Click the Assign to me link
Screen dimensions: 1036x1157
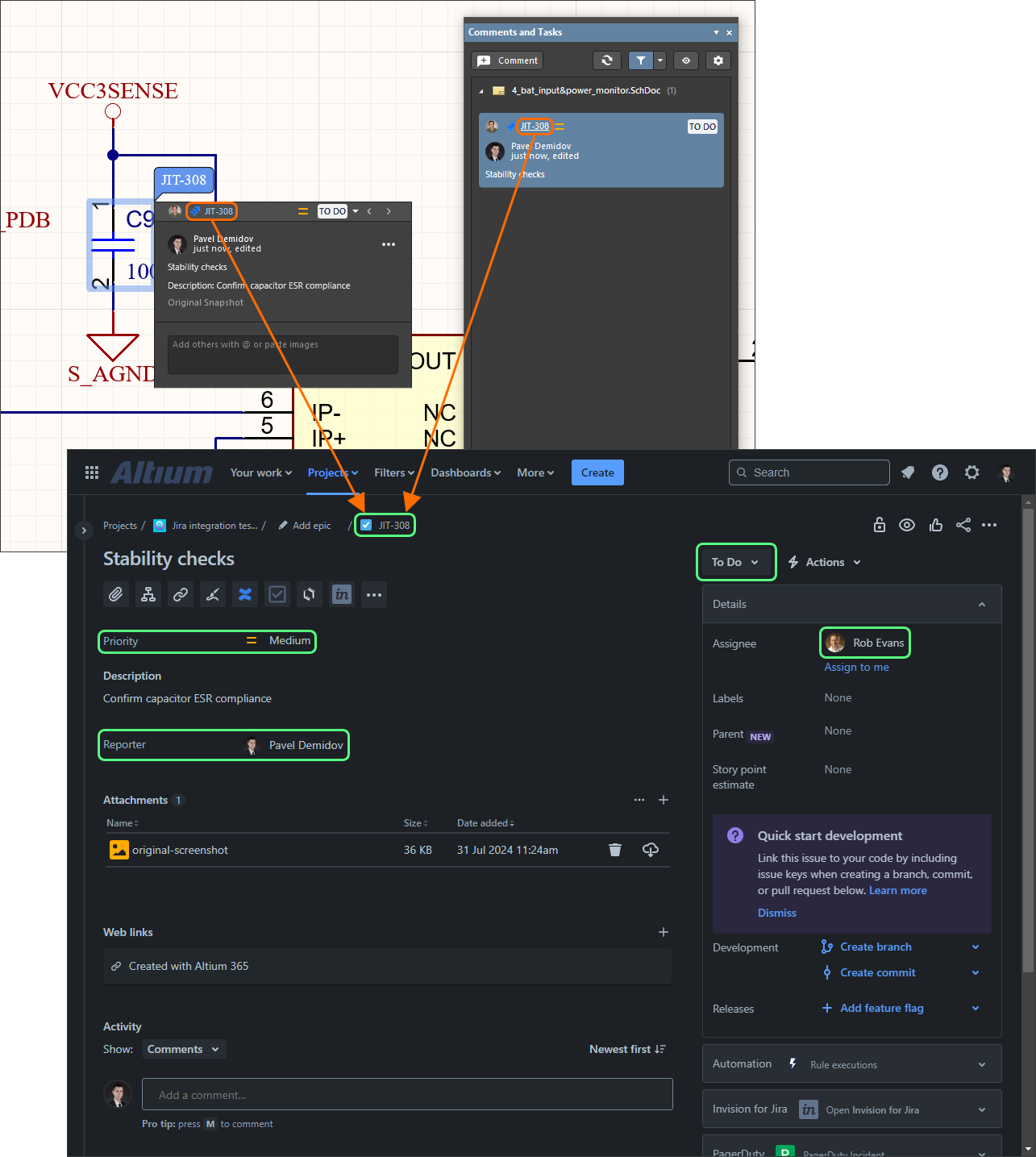[x=856, y=667]
